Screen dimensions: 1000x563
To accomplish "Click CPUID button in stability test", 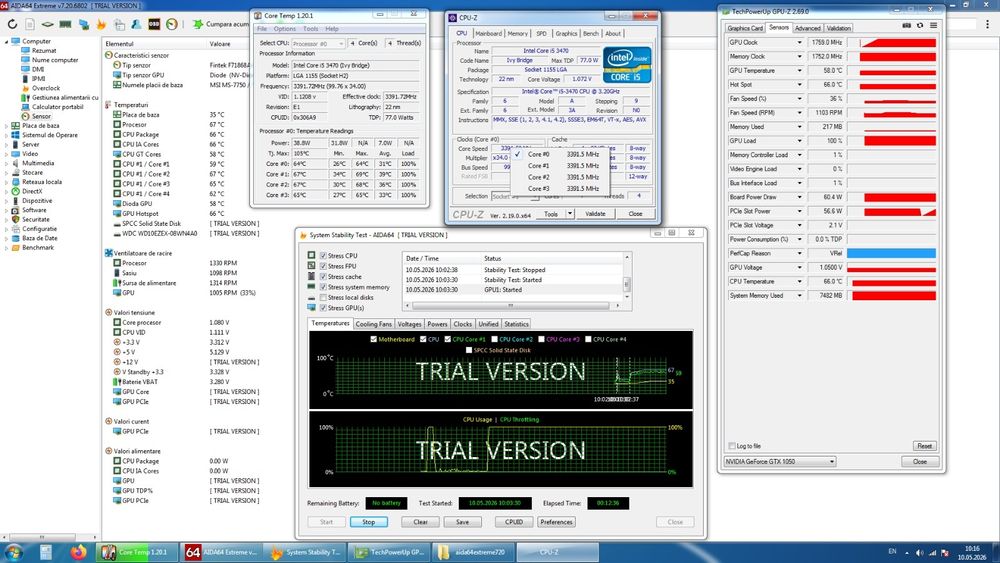I will coord(514,522).
